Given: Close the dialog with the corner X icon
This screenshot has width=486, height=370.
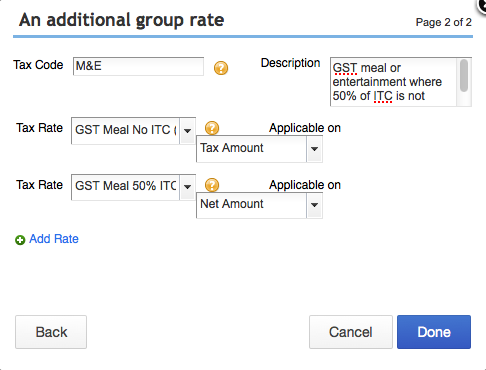Looking at the screenshot, I should (482, 5).
